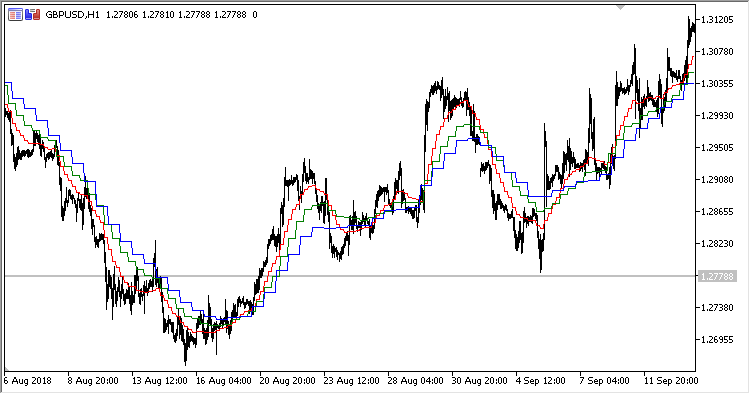750x394 pixels.
Task: Toggle the one-click trading panel icon
Action: (33, 15)
